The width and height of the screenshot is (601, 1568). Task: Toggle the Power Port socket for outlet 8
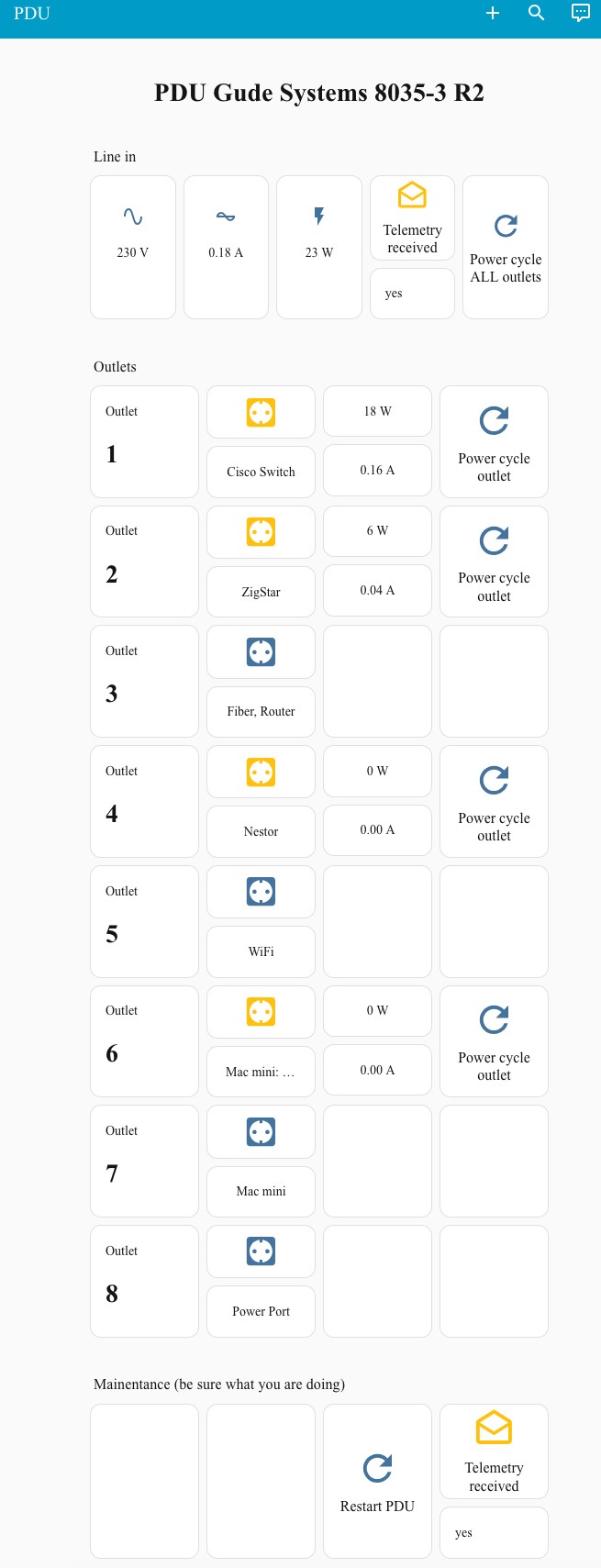[261, 1251]
